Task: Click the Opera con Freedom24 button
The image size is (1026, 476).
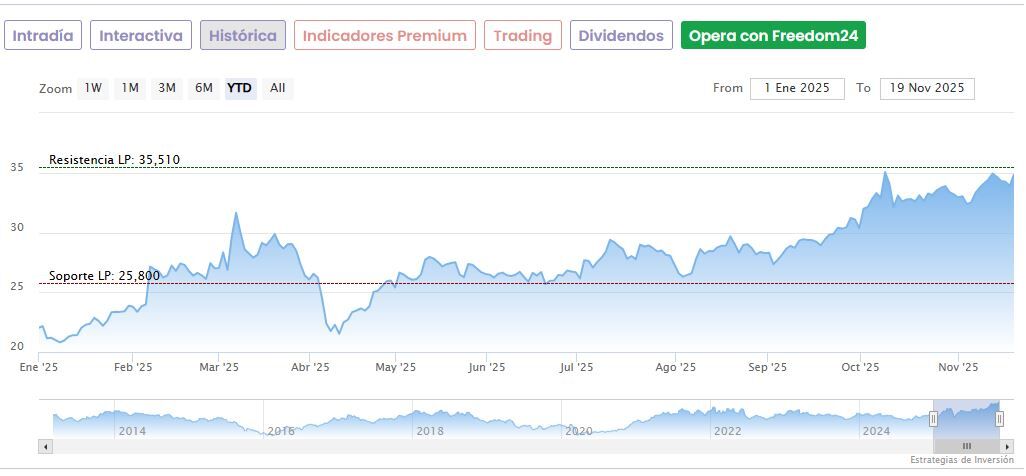Action: (x=773, y=36)
